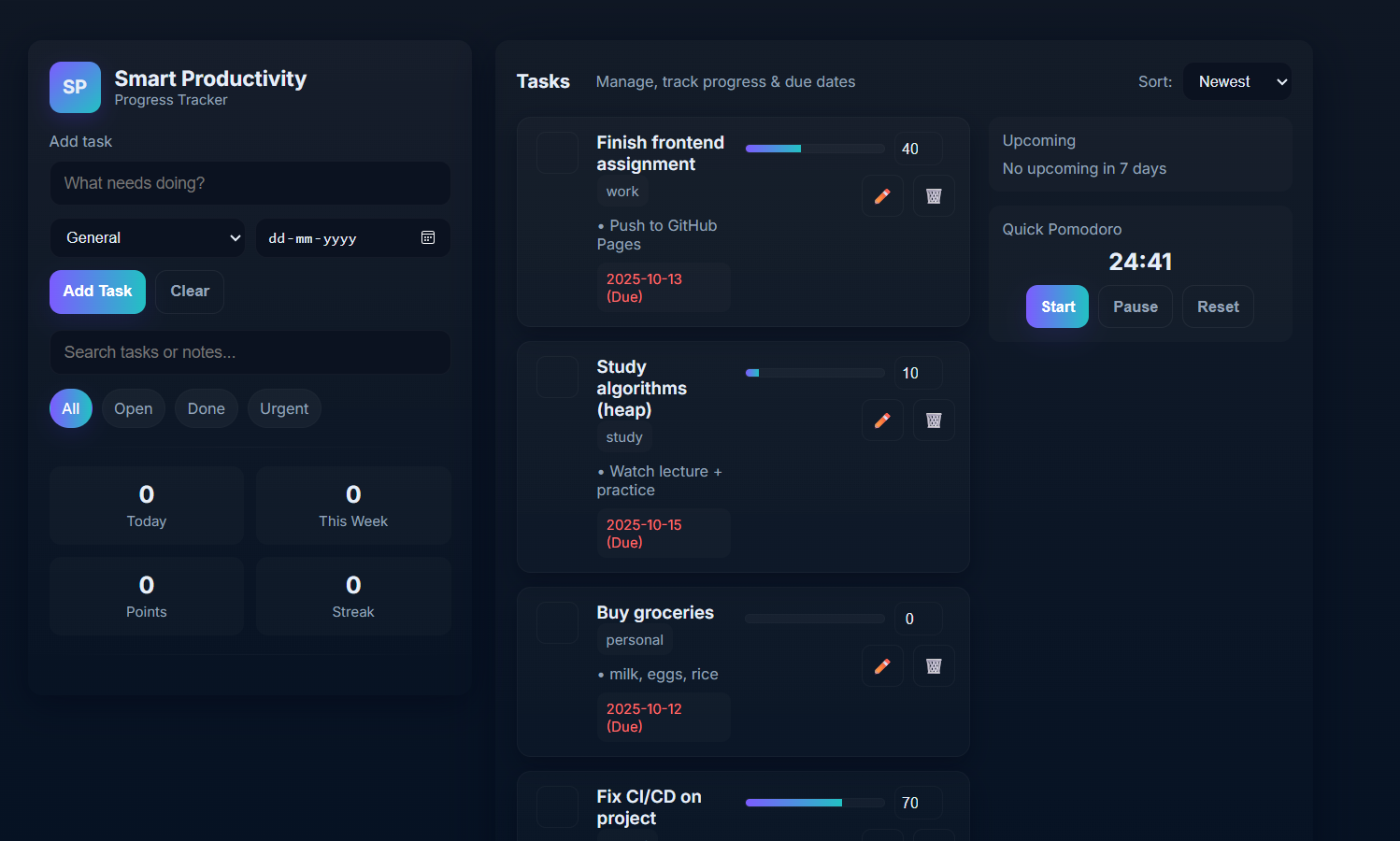Image resolution: width=1400 pixels, height=841 pixels.
Task: Check off Finish frontend assignment task
Action: (557, 152)
